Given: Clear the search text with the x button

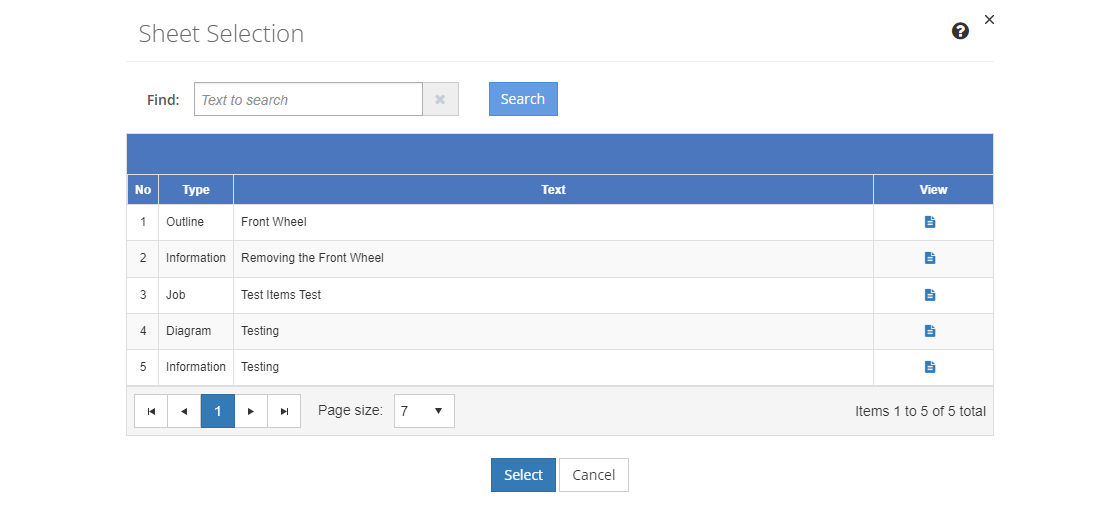Looking at the screenshot, I should 441,99.
